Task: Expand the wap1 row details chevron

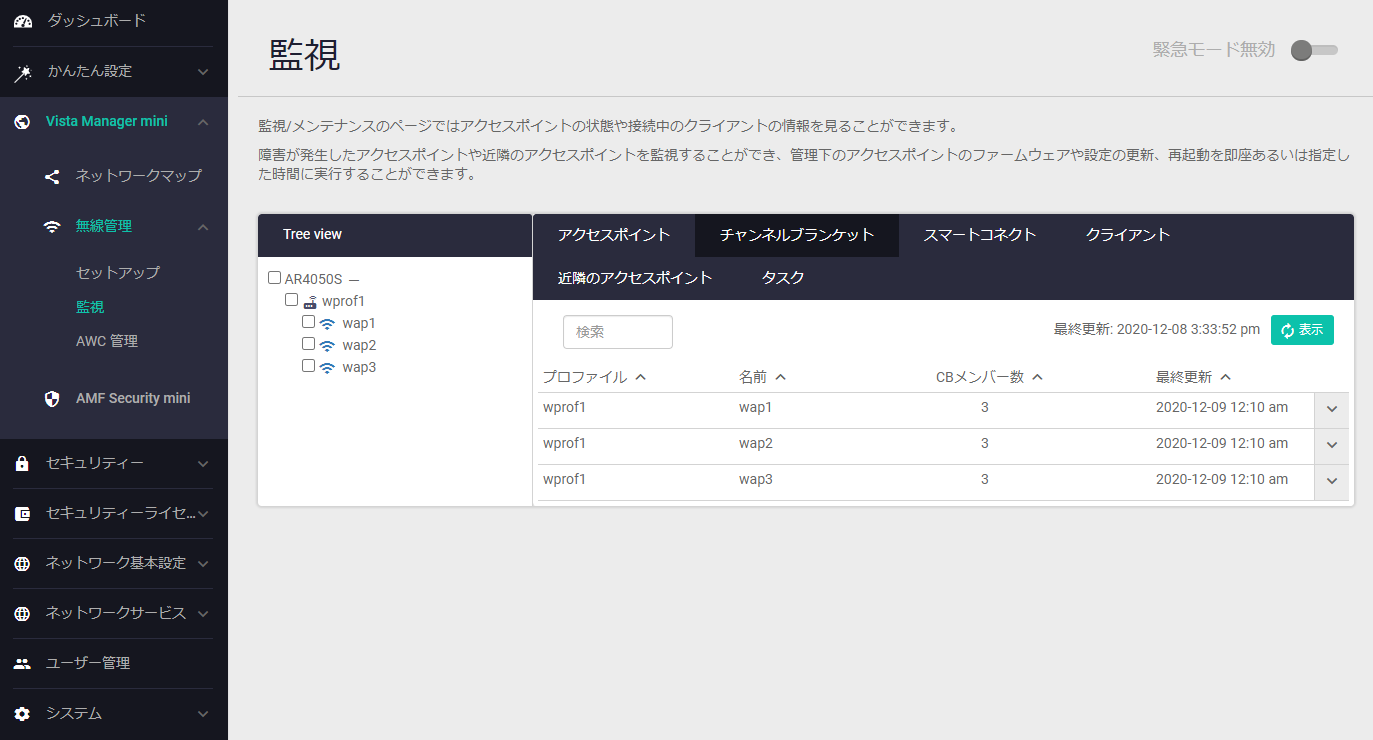Action: click(1331, 409)
